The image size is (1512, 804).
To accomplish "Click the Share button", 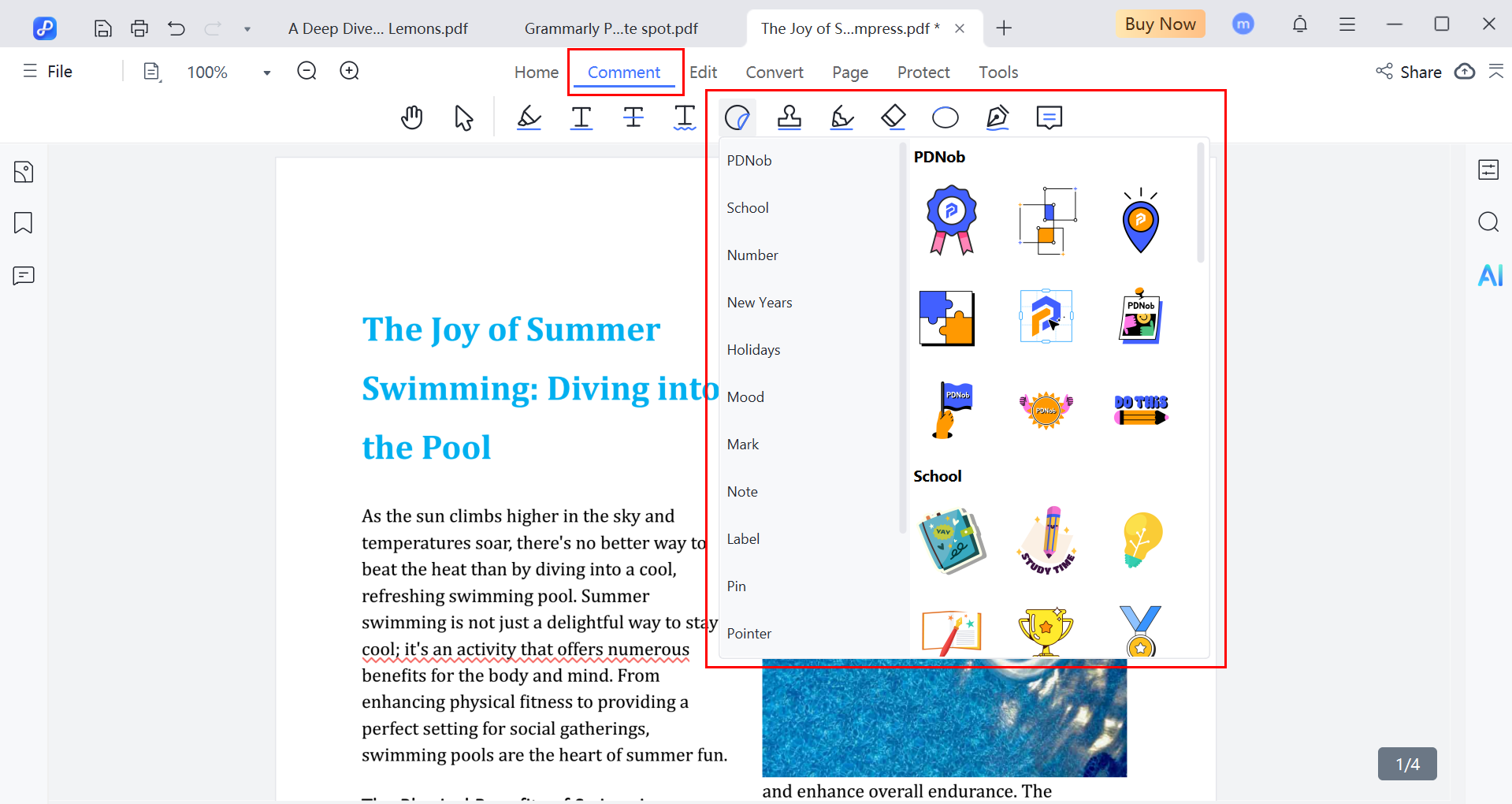I will tap(1409, 73).
